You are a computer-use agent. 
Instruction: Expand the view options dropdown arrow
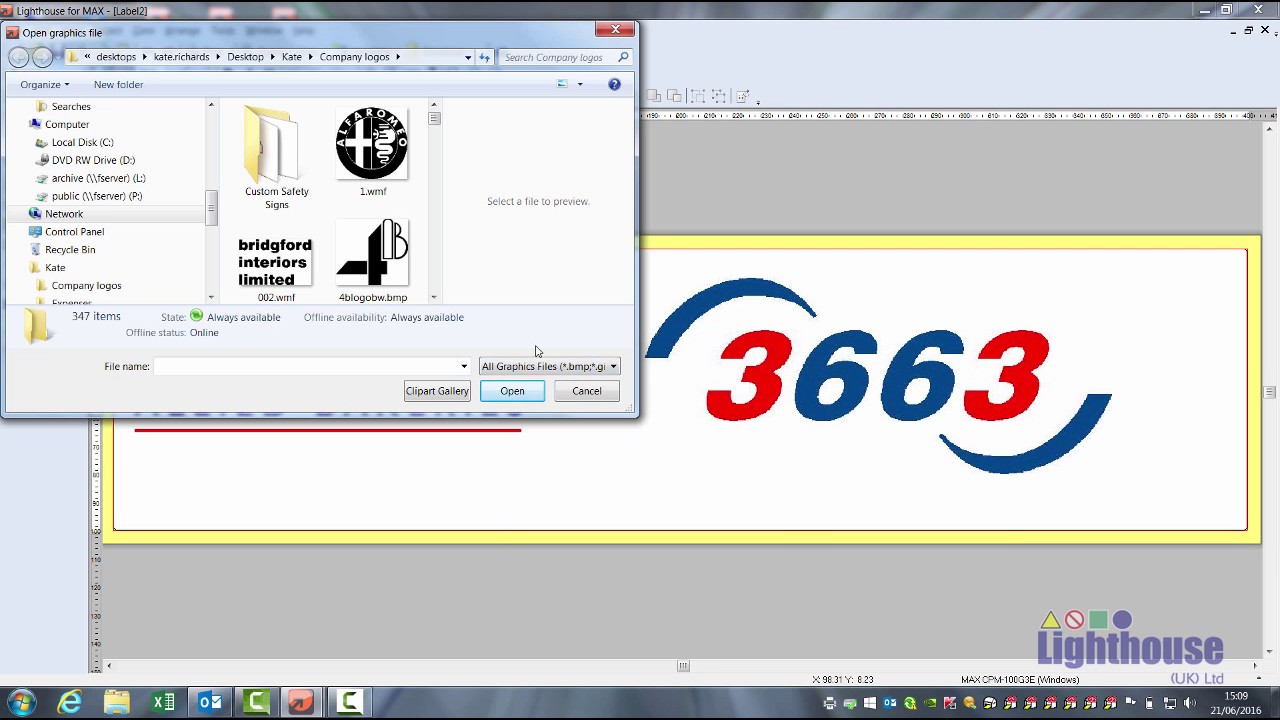580,84
